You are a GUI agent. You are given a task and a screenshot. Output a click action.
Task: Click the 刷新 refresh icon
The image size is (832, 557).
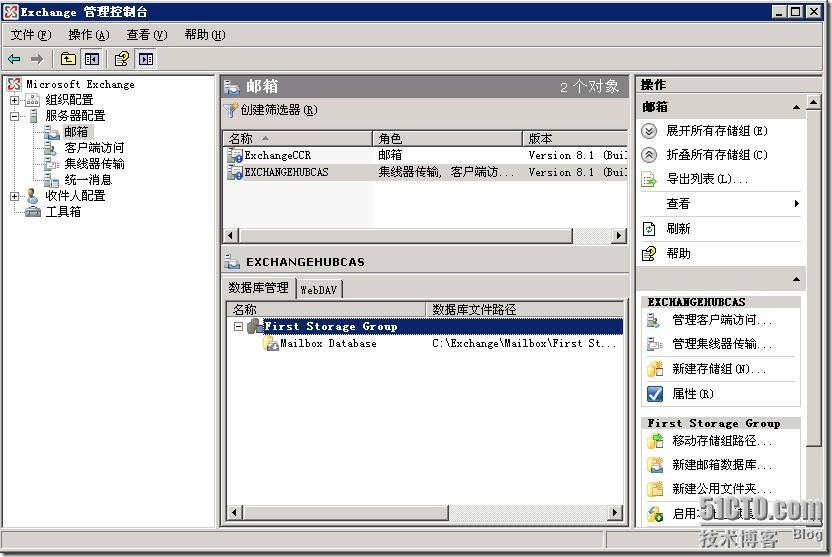(x=649, y=229)
